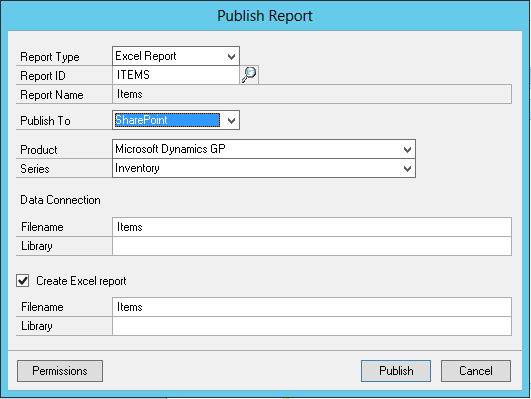Click the Report ID label
Screen dimensions: 531x399
point(43,76)
